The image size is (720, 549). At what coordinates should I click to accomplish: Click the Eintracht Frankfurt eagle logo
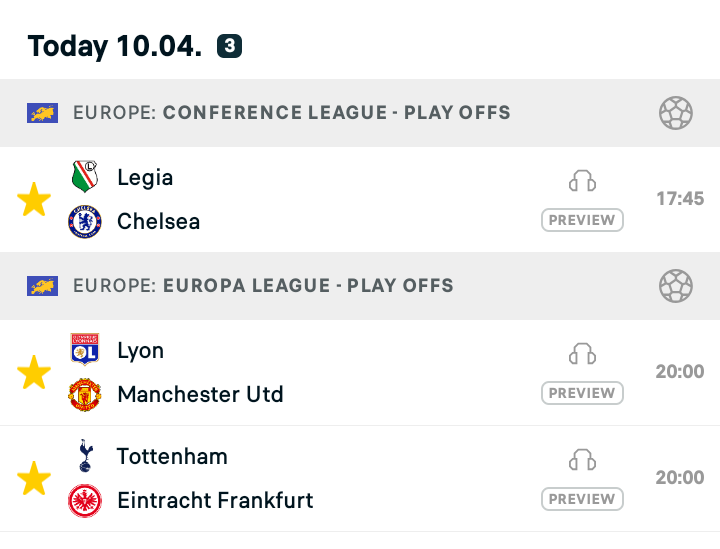pyautogui.click(x=85, y=501)
